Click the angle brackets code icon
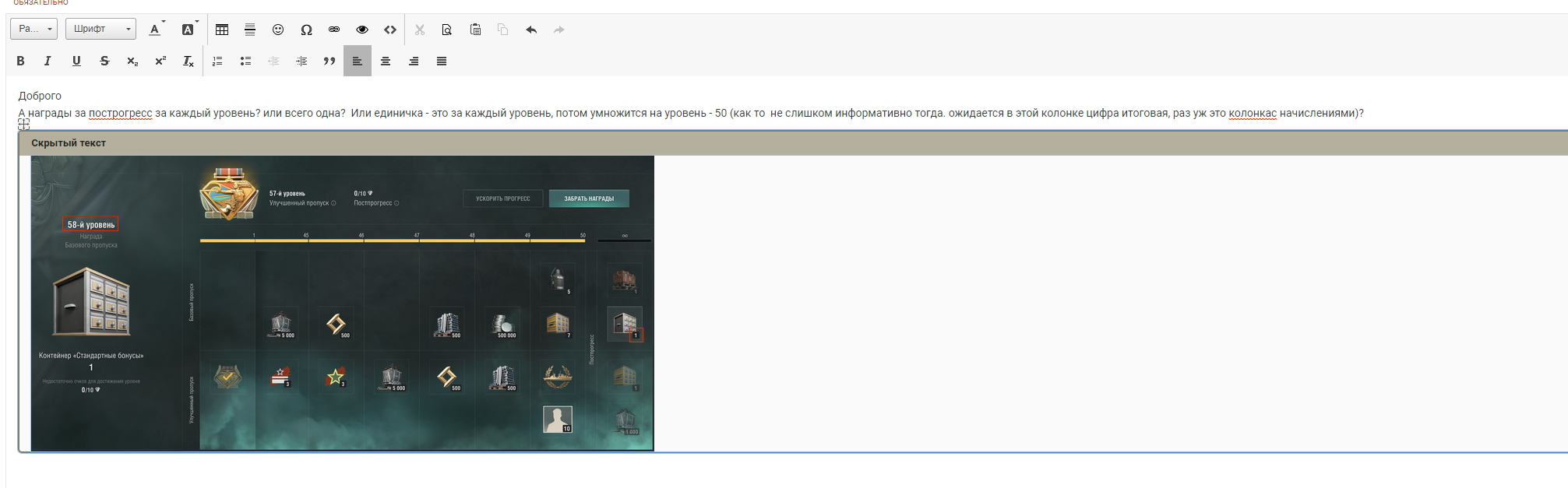 click(390, 30)
